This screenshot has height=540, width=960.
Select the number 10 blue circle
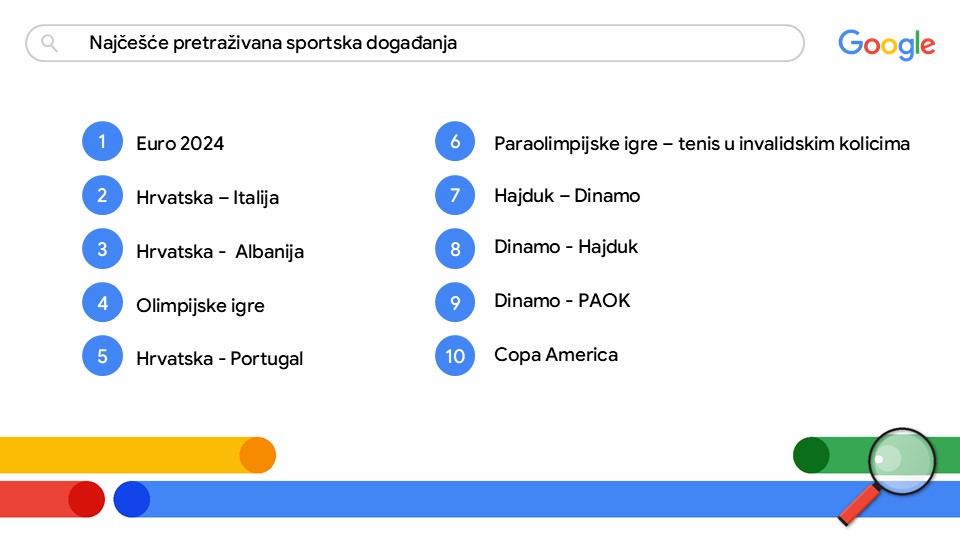(x=455, y=355)
